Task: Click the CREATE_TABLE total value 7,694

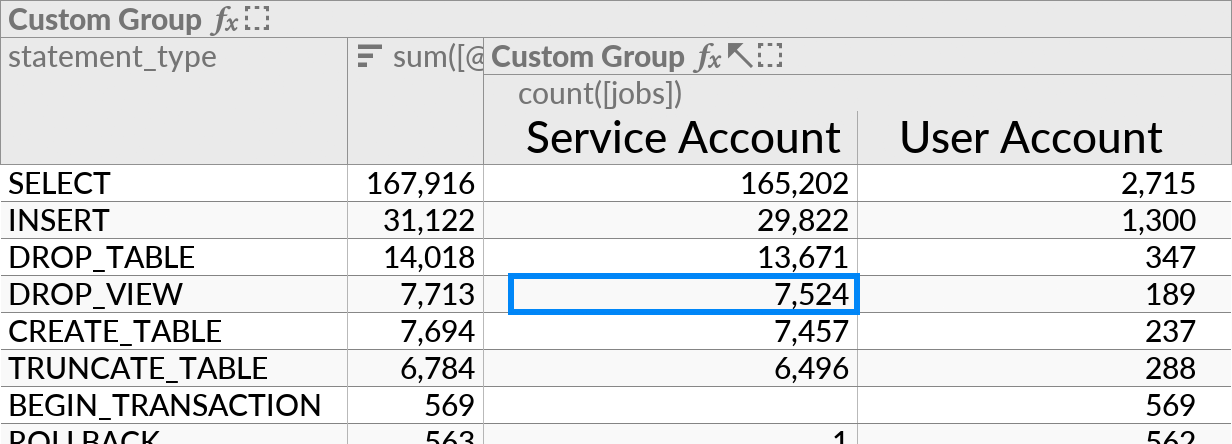Action: click(x=428, y=331)
